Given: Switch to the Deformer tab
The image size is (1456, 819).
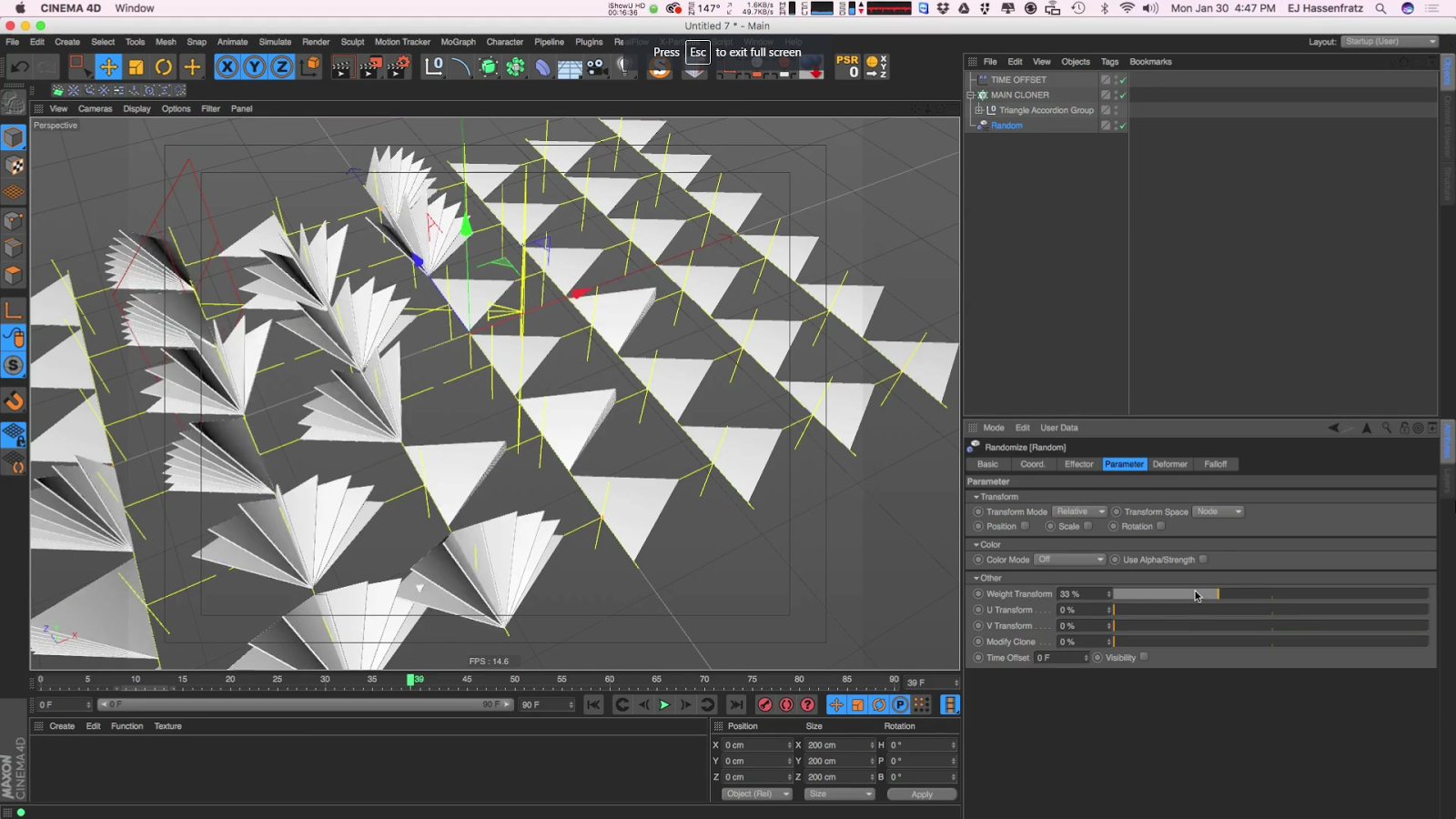Looking at the screenshot, I should pos(1169,464).
